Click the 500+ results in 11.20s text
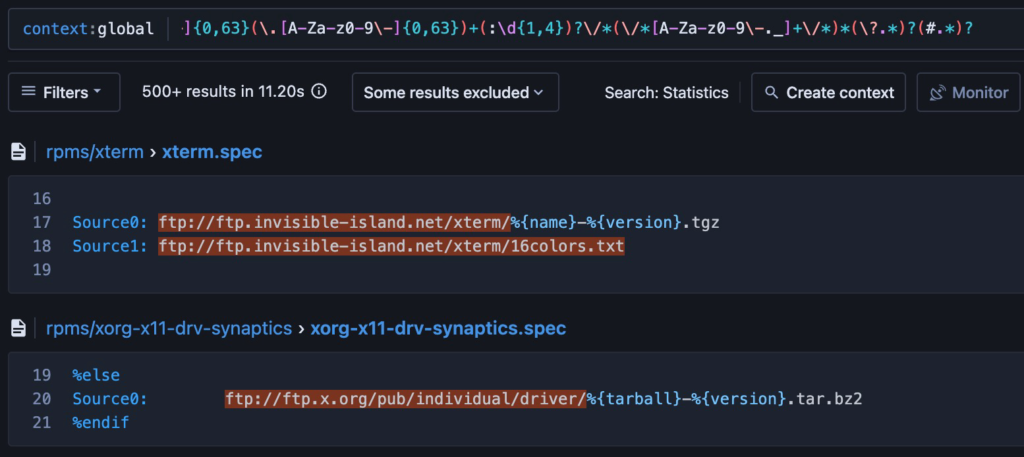This screenshot has height=457, width=1024. pos(223,92)
